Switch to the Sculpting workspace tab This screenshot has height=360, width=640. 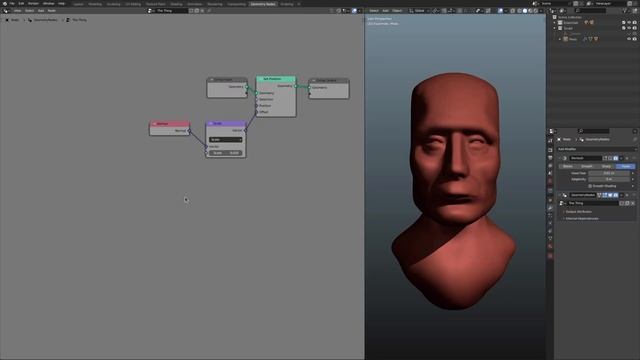coord(113,4)
